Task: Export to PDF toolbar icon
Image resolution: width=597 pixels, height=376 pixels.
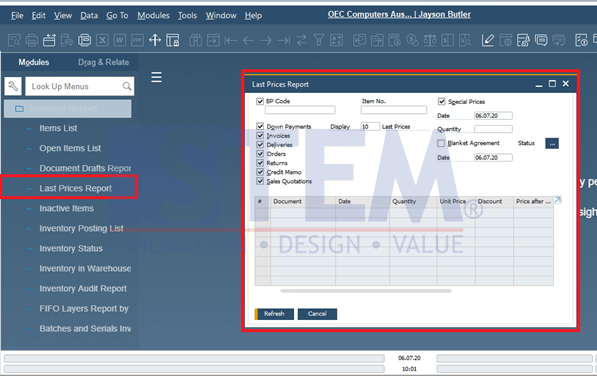Action: click(137, 40)
